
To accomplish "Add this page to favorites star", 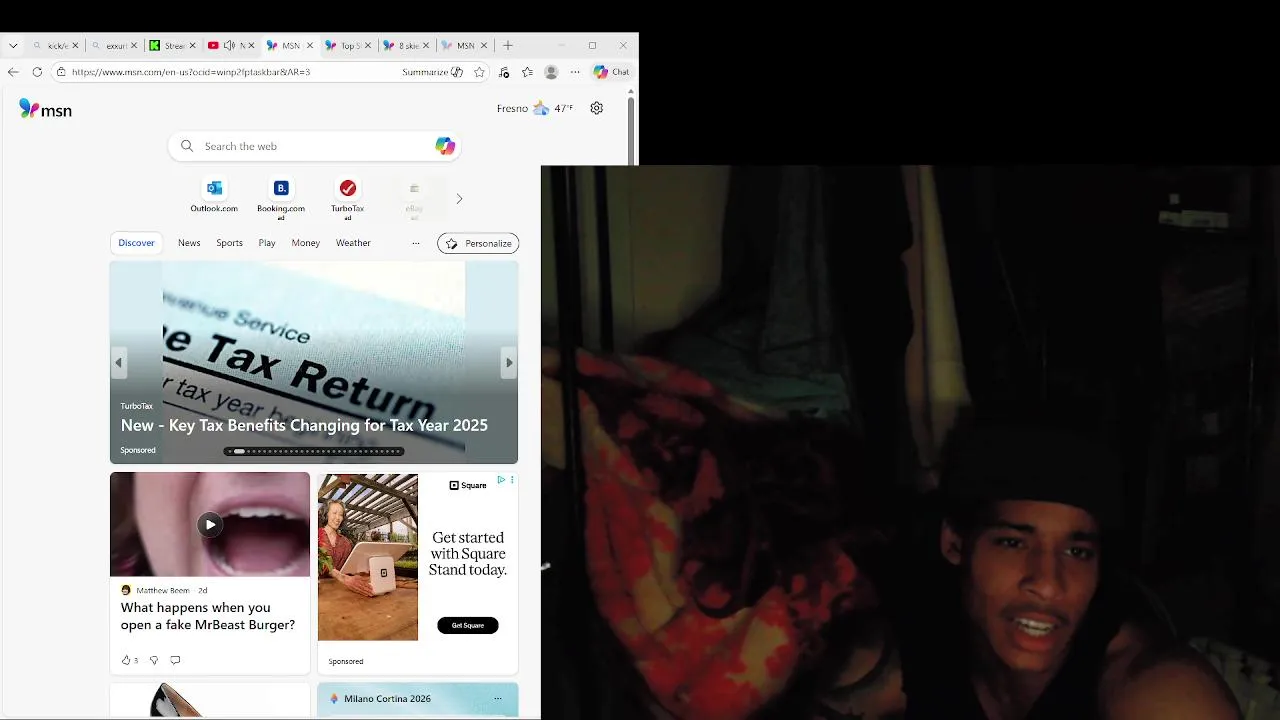I will [479, 72].
